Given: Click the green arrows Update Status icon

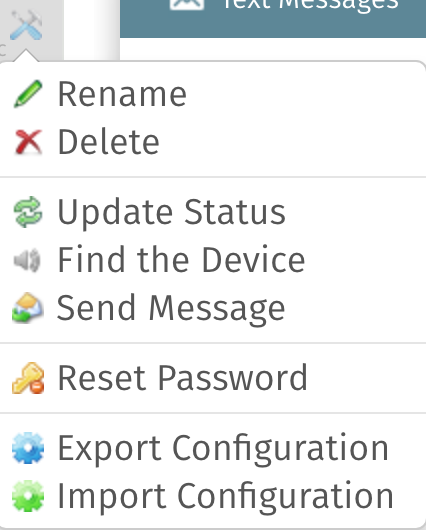Looking at the screenshot, I should pyautogui.click(x=28, y=212).
